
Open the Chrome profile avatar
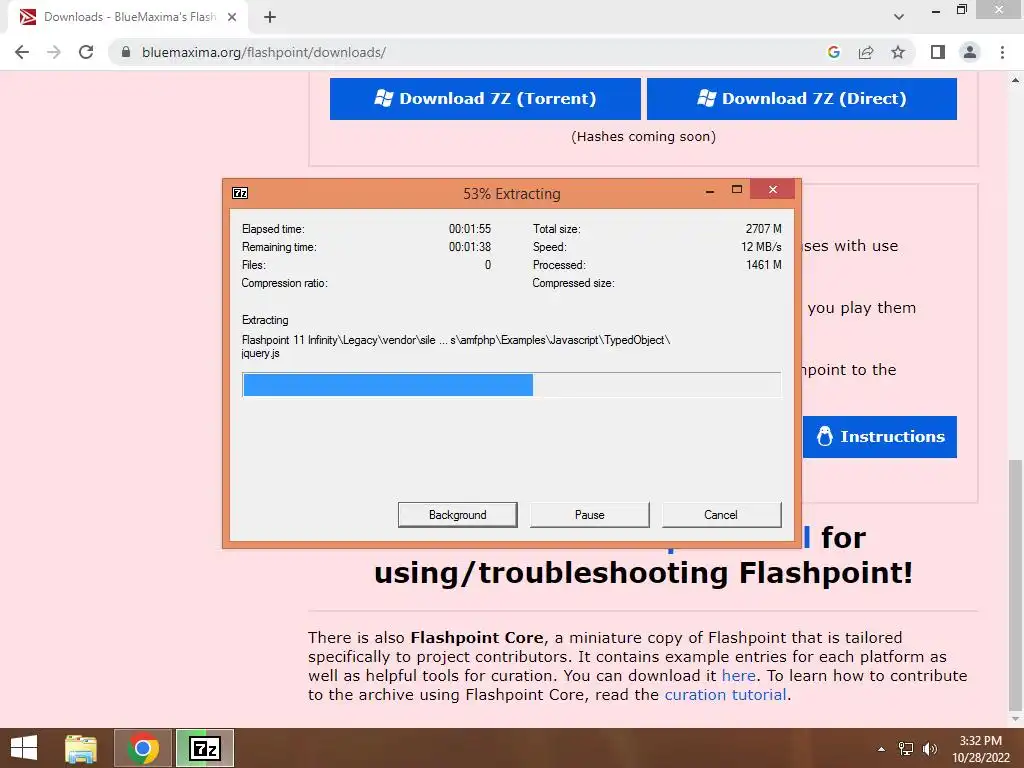point(970,52)
